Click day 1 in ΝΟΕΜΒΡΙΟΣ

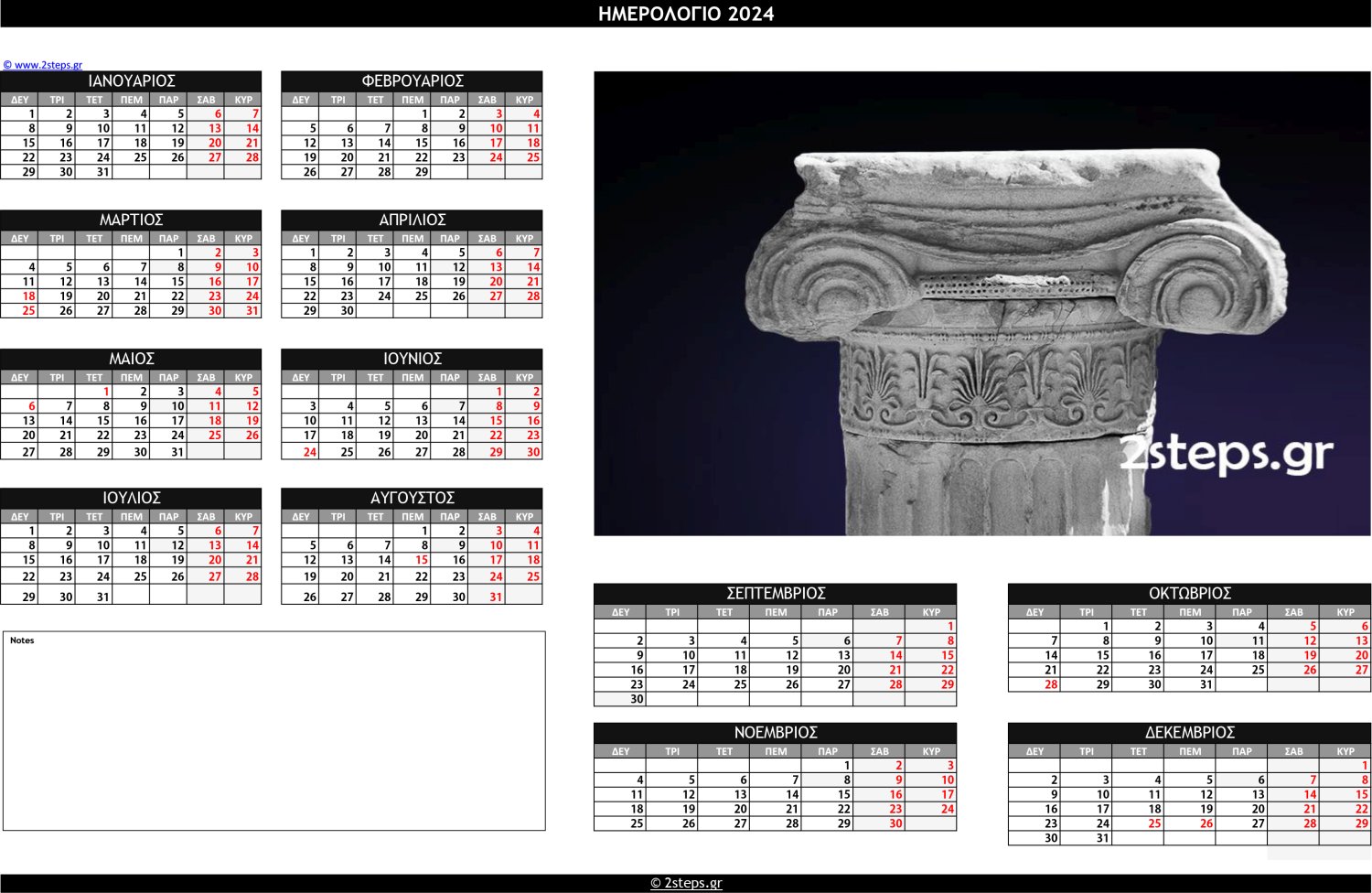tap(827, 766)
